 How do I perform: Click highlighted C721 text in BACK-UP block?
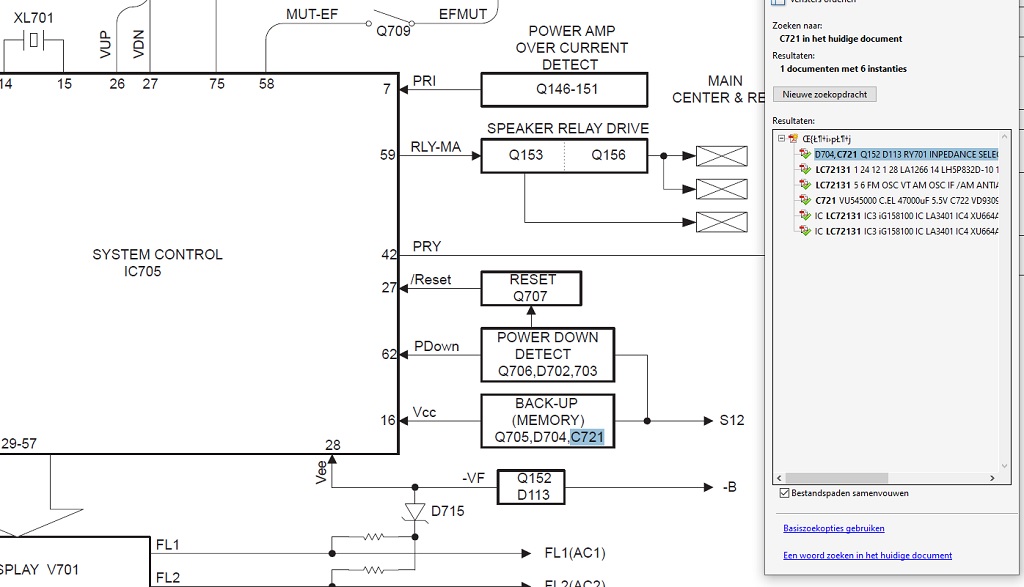pyautogui.click(x=587, y=437)
